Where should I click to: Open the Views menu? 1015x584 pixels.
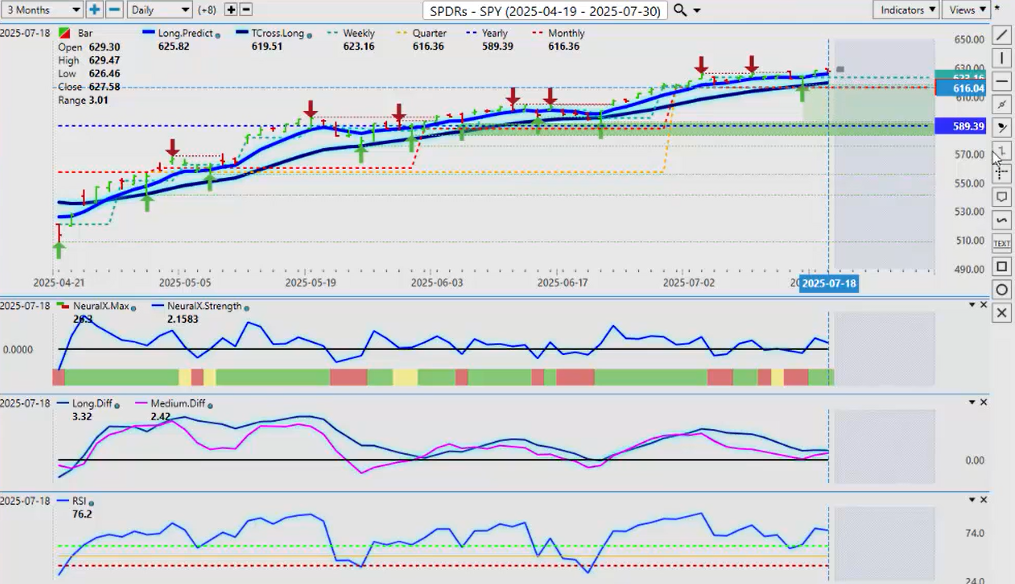pos(965,10)
